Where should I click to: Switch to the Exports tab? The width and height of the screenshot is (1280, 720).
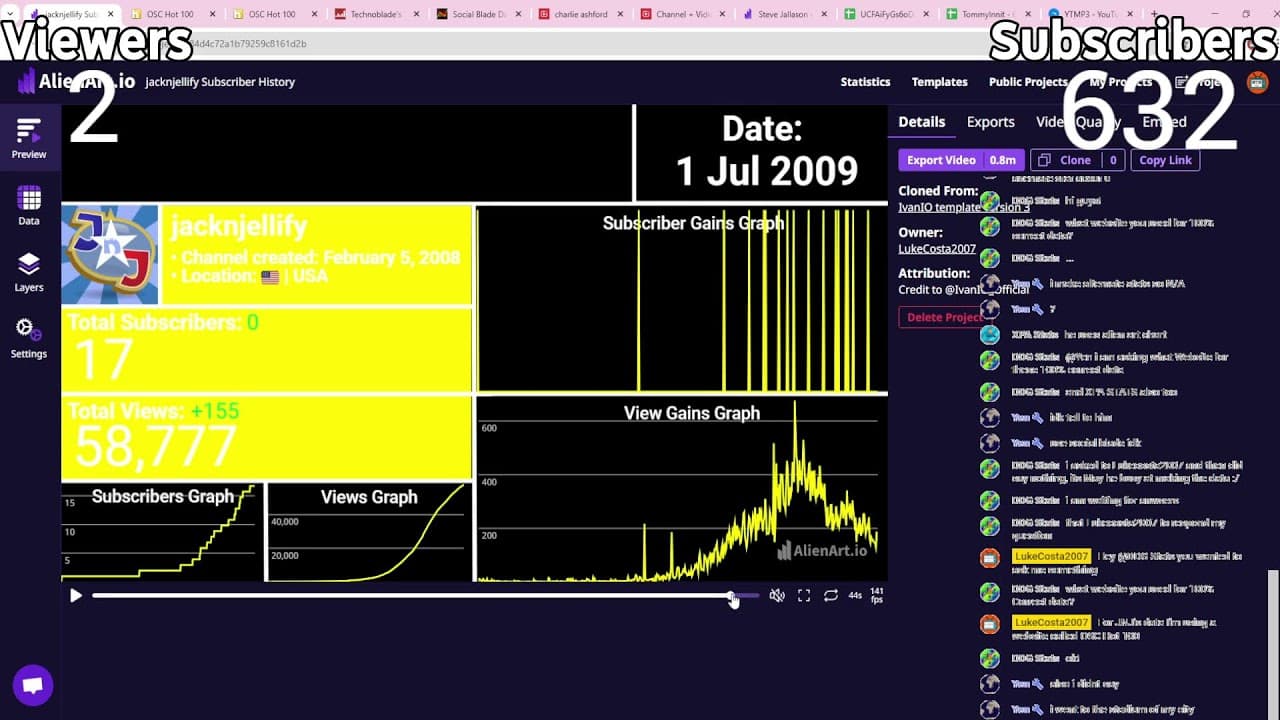pos(991,122)
